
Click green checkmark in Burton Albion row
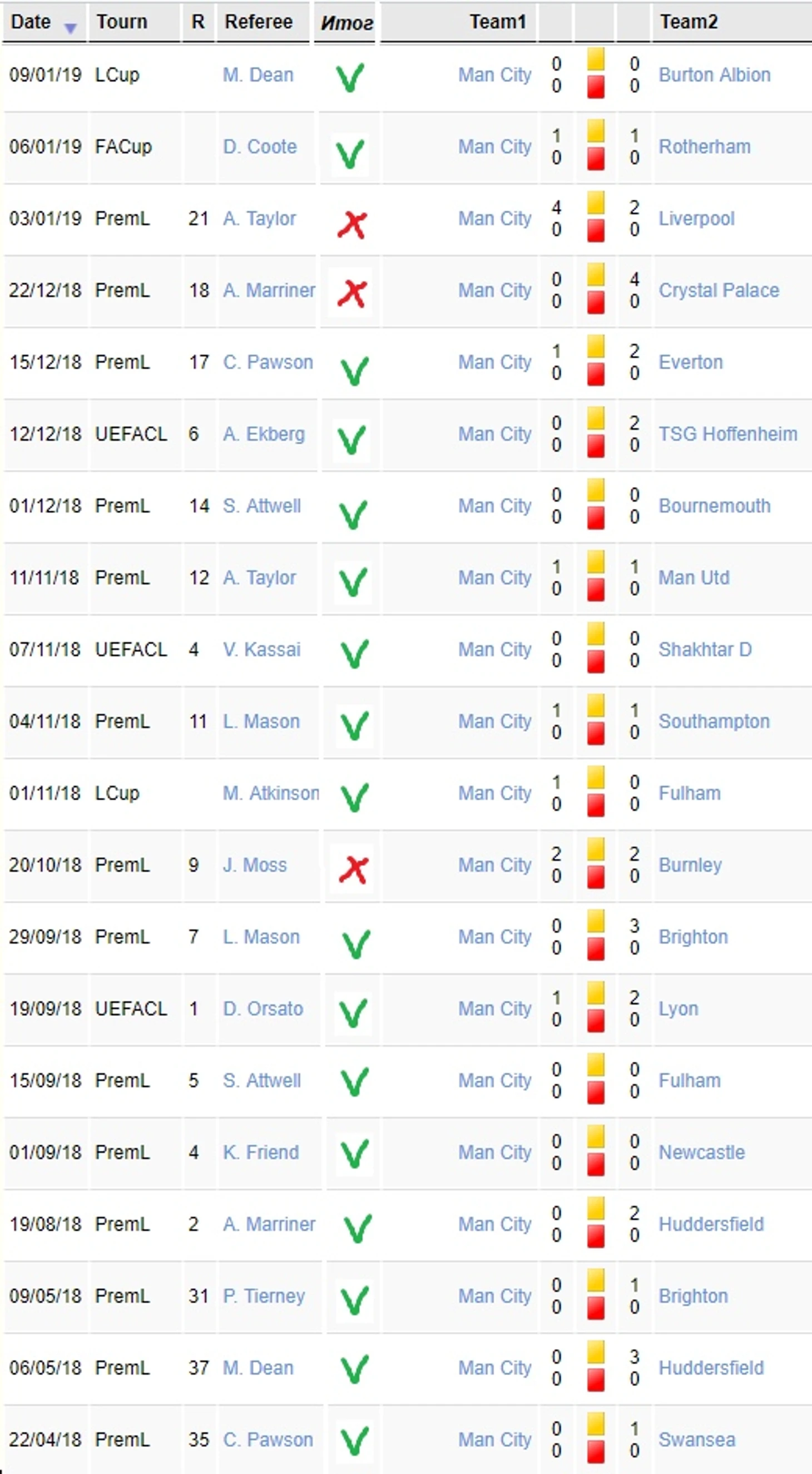click(350, 78)
